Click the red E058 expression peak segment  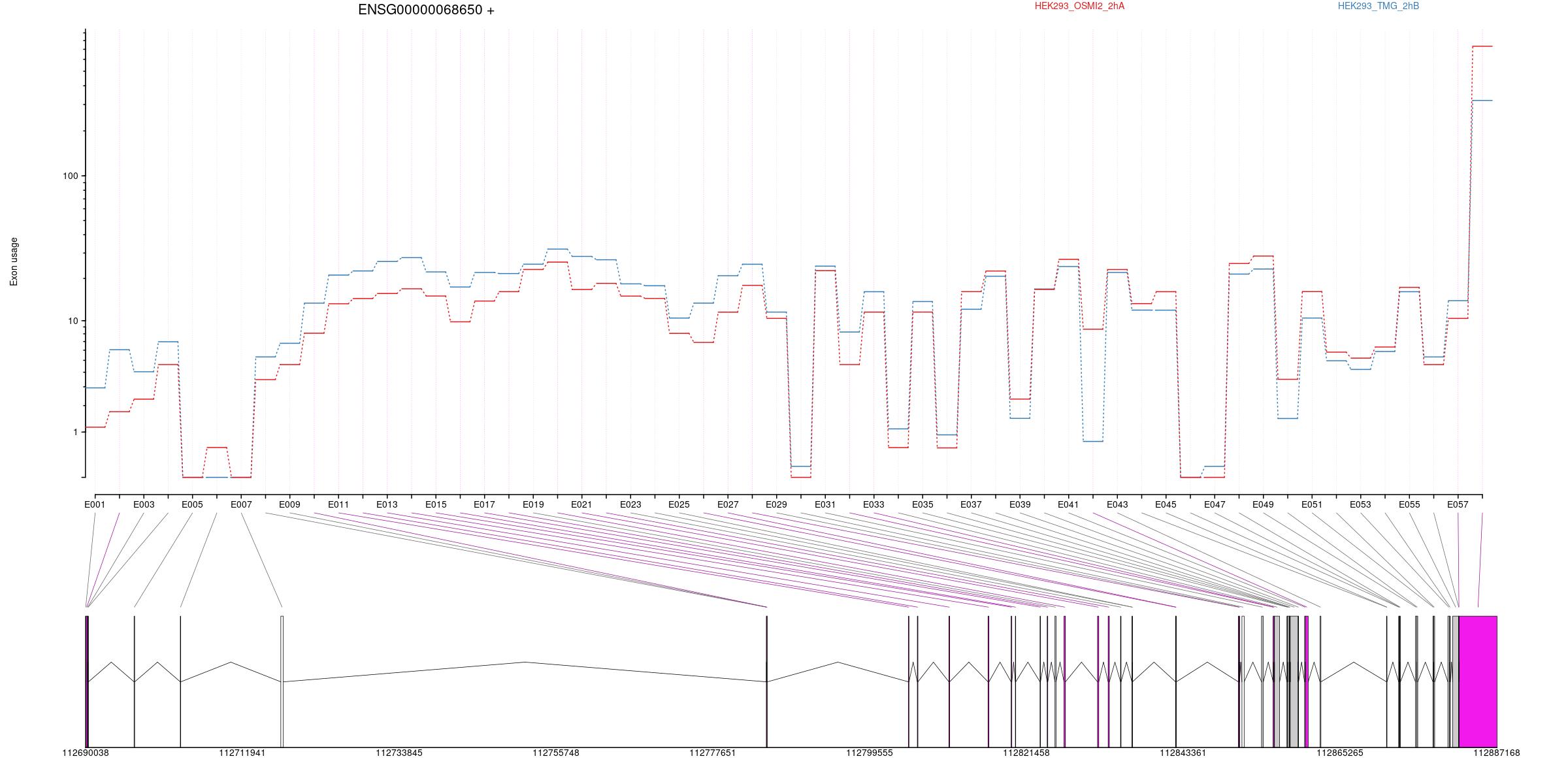click(1482, 46)
